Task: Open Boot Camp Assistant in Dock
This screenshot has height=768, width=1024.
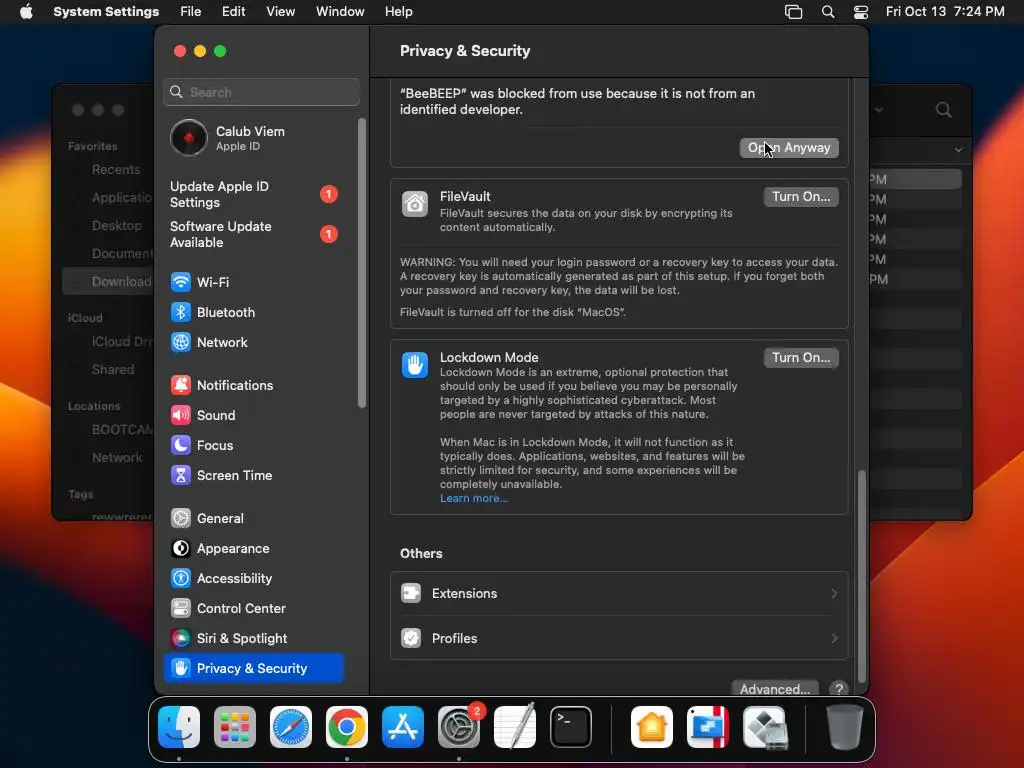Action: (x=764, y=727)
